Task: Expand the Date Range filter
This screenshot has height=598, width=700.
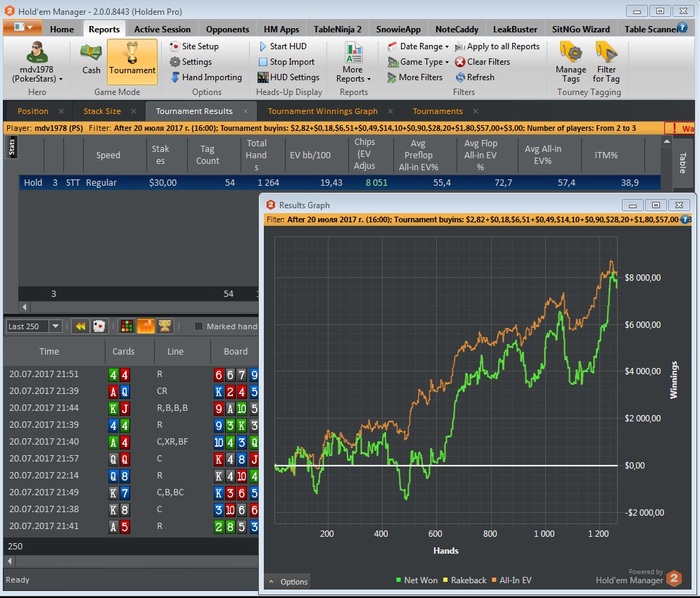Action: 418,46
